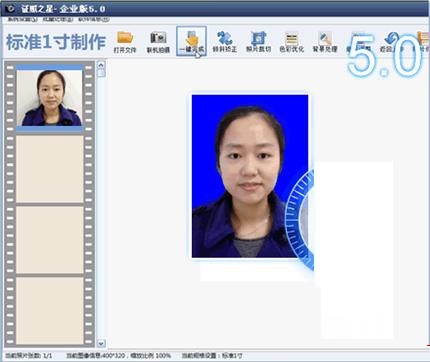
Task: Click the 标准1寸制作 title text
Action: coord(56,42)
